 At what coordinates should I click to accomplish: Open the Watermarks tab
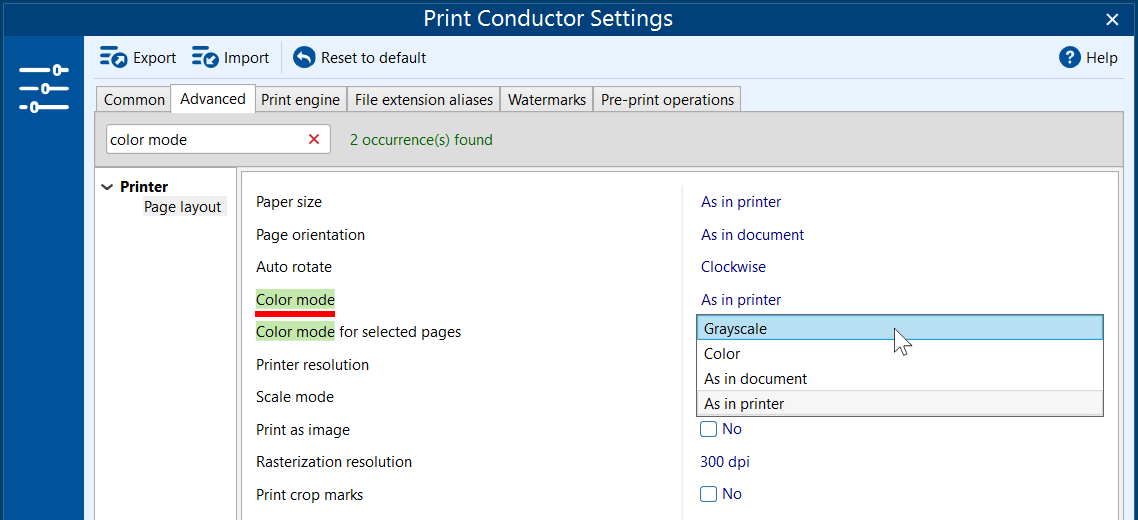point(546,100)
